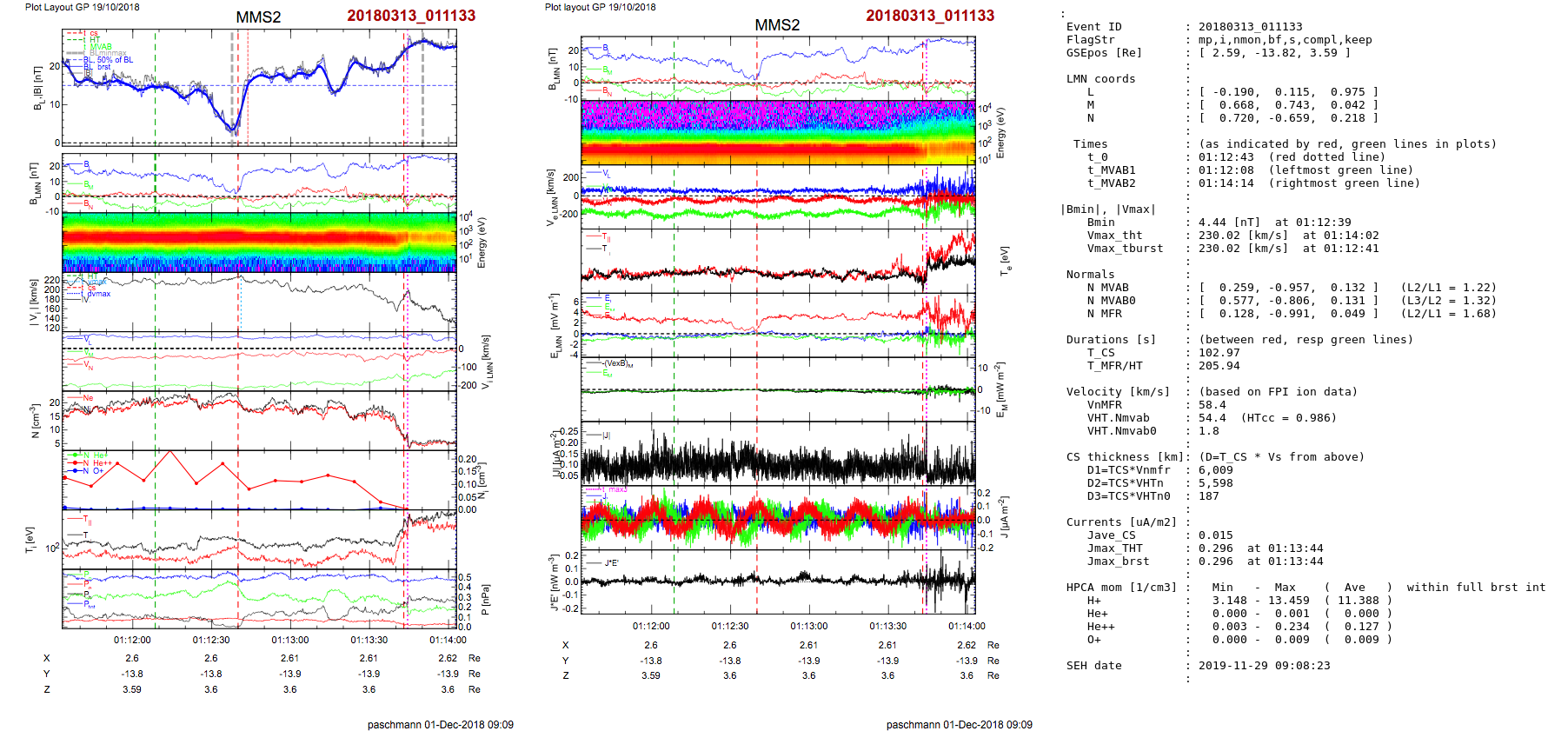Click 'paschmann 01-Dec-2018 09:09' under left plot

coord(441,725)
